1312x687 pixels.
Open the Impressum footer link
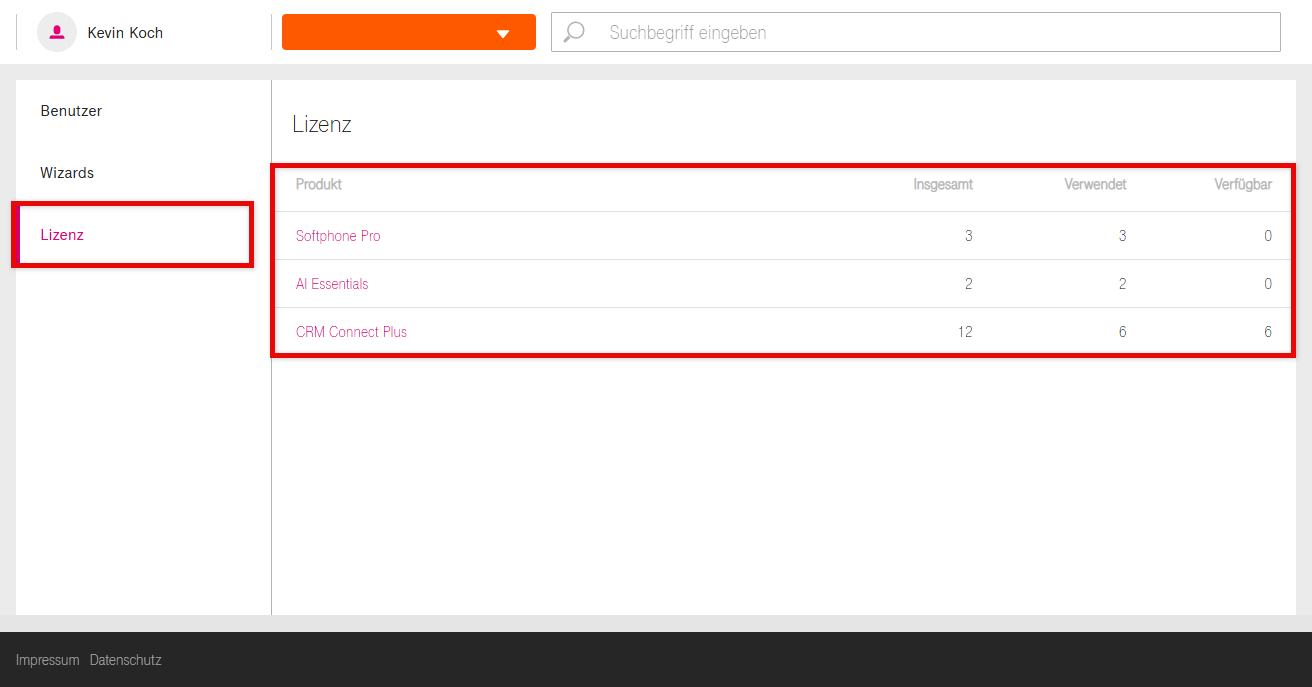coord(47,660)
